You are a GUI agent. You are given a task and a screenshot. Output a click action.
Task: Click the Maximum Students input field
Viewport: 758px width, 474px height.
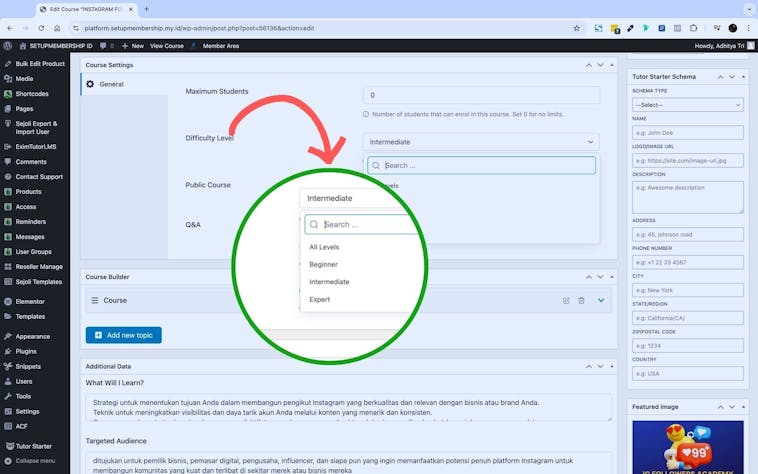tap(481, 96)
